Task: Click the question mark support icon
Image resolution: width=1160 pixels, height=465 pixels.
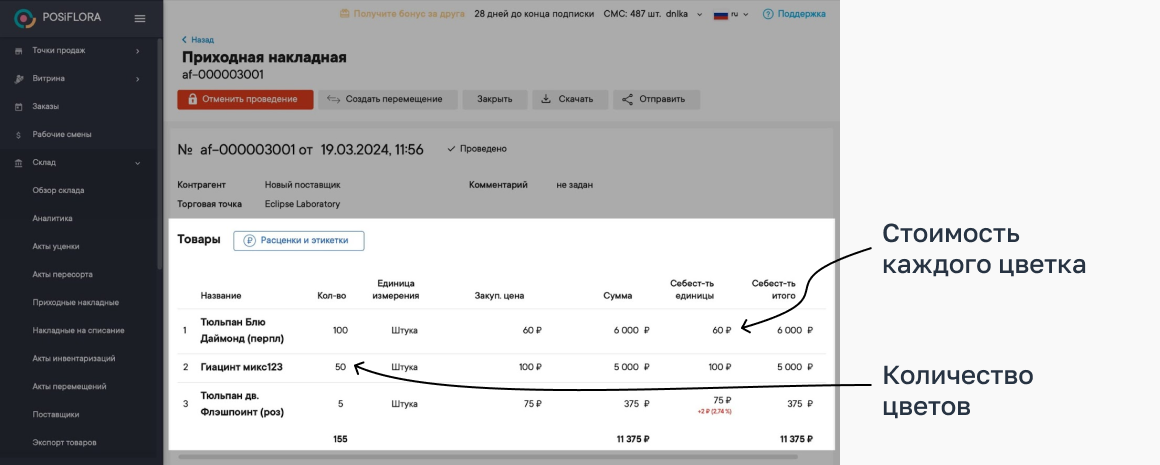Action: point(767,14)
